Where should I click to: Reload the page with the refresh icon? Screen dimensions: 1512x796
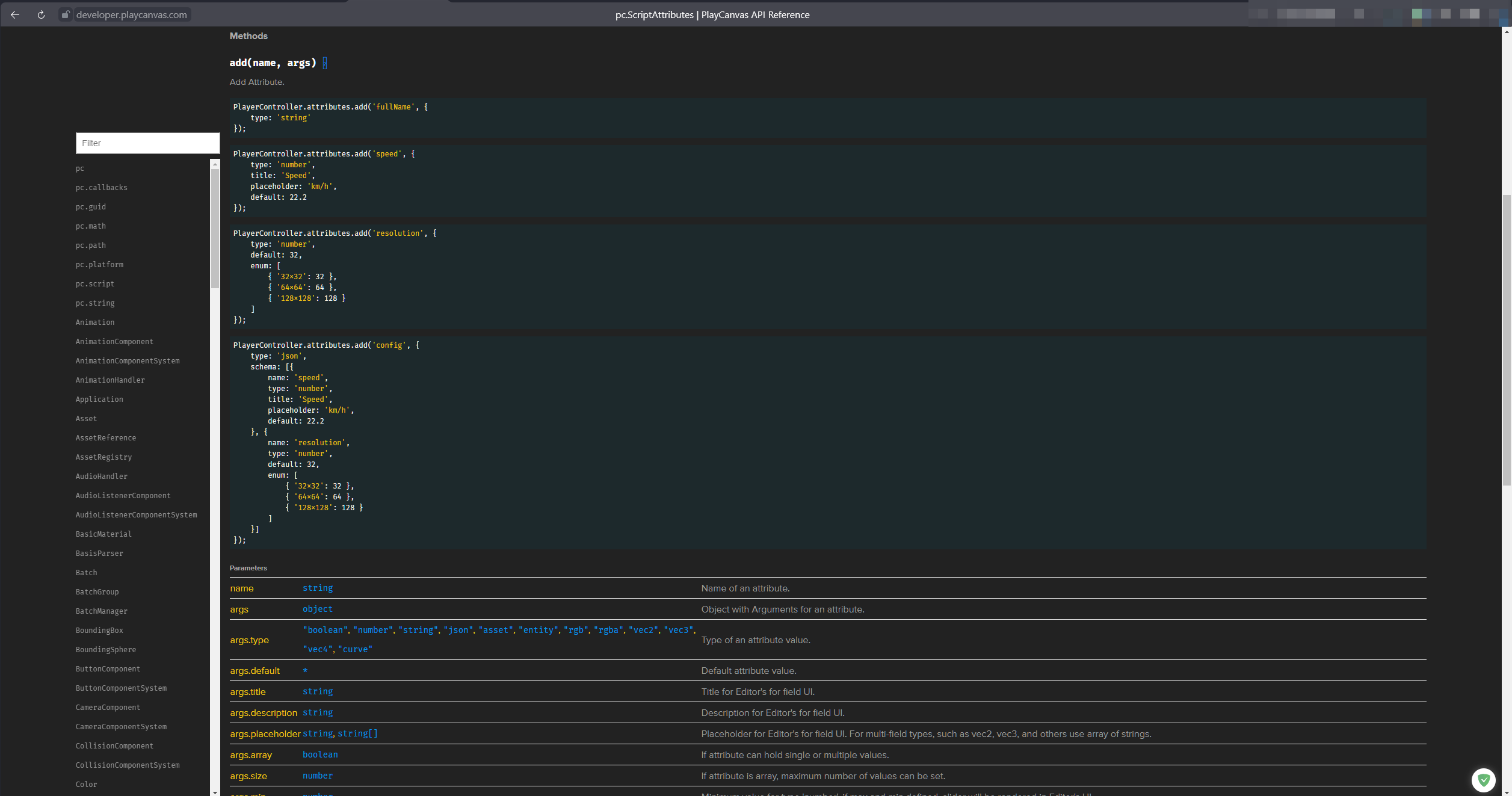pyautogui.click(x=41, y=14)
